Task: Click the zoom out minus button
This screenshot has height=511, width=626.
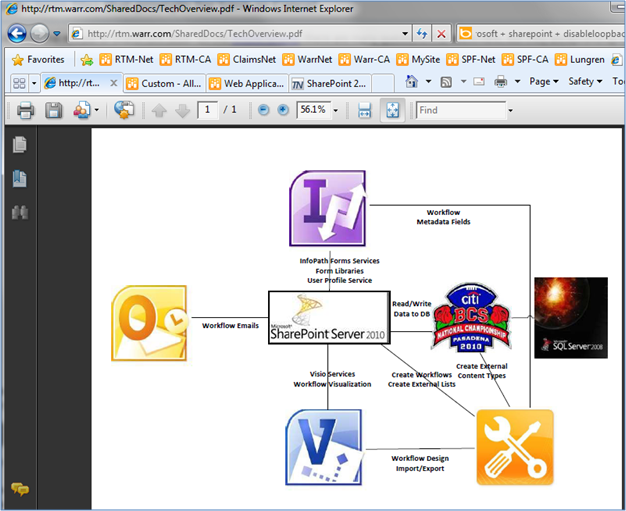Action: click(264, 110)
